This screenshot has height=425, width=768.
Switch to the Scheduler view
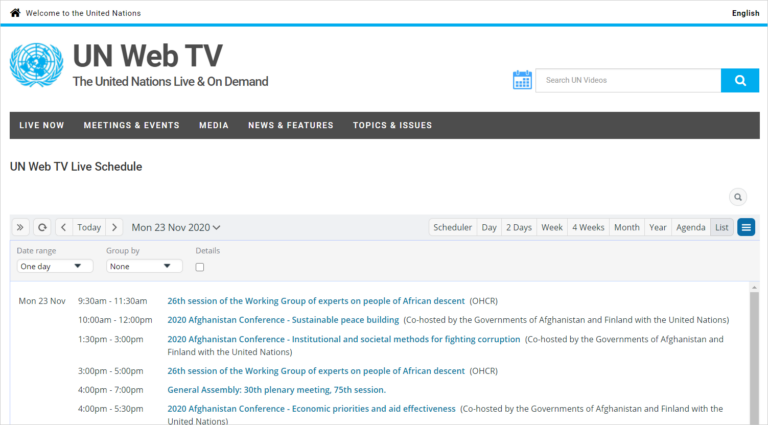(452, 227)
